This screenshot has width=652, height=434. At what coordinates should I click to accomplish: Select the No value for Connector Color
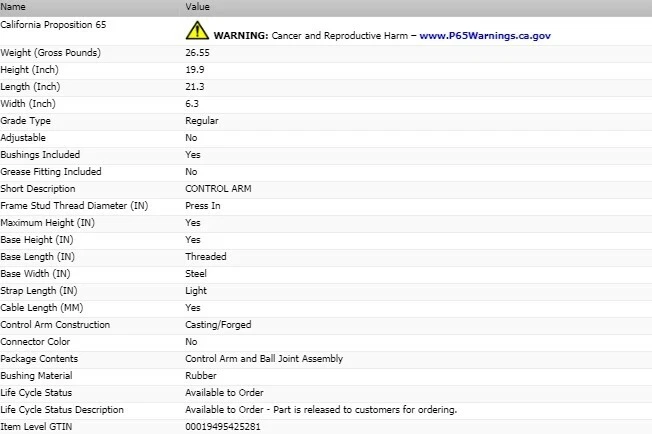point(191,342)
